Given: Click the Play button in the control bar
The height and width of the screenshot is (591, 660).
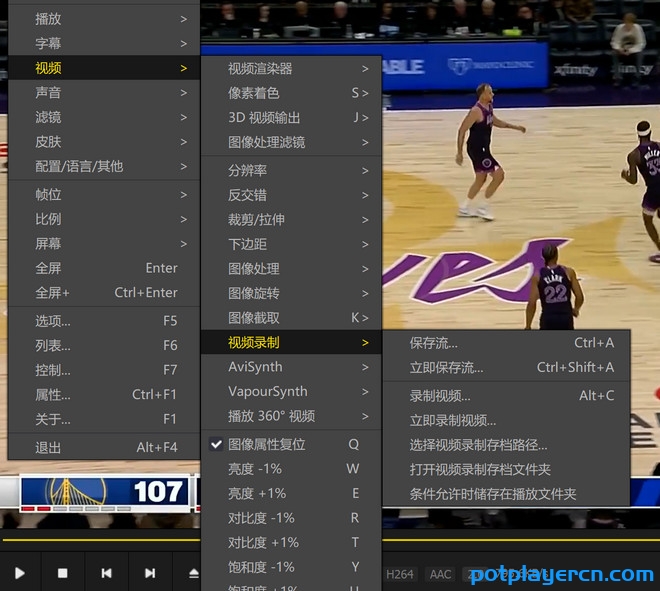Looking at the screenshot, I should click(x=19, y=573).
